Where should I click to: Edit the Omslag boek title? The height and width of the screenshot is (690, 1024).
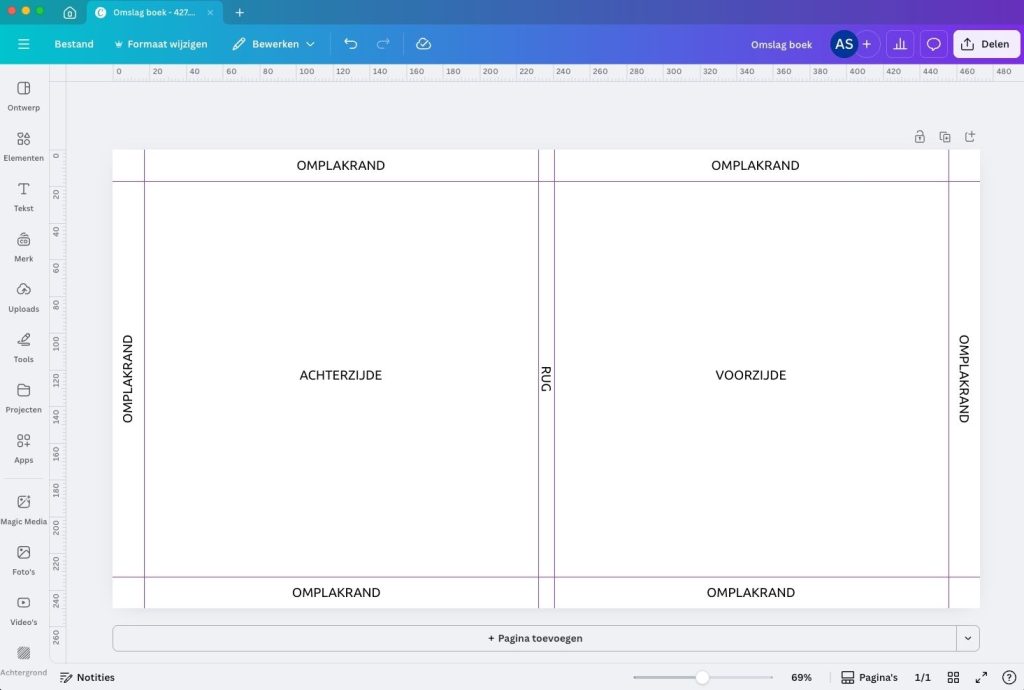(781, 44)
